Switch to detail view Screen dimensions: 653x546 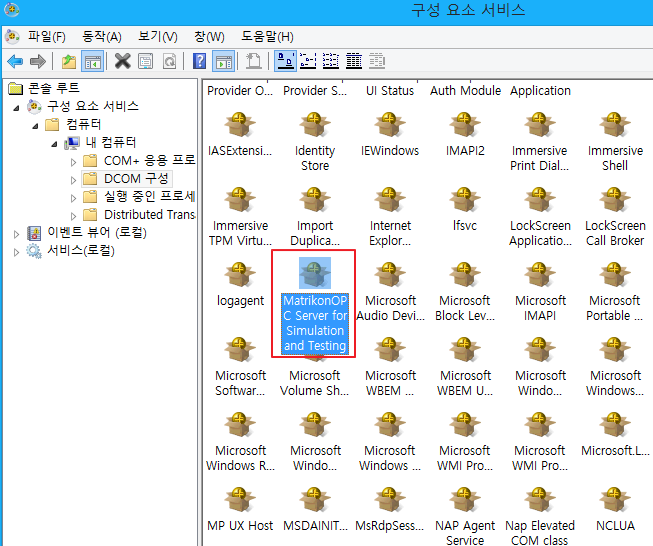click(x=354, y=62)
